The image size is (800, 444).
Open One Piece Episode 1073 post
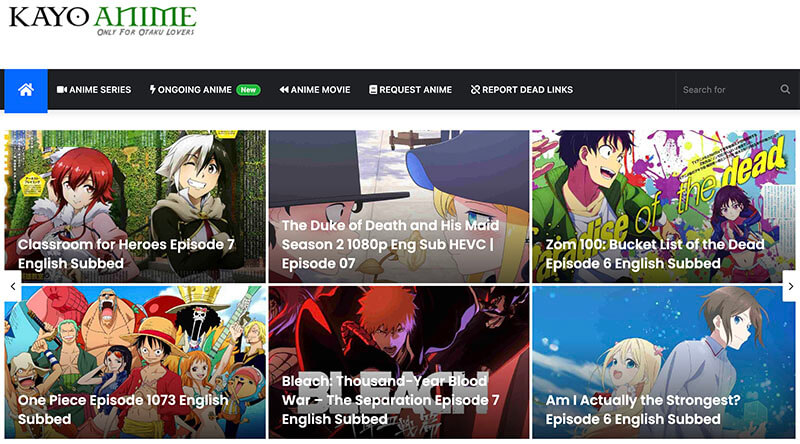123,409
